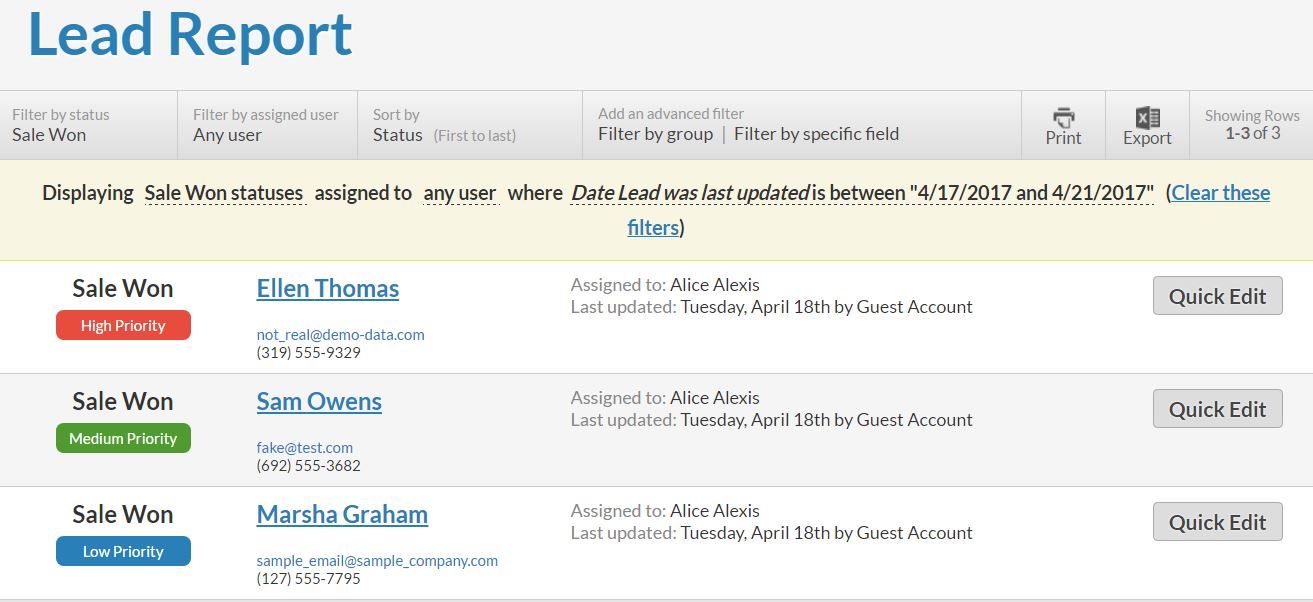This screenshot has width=1313, height=602.
Task: Click Quick Edit for Sam Owens
Action: click(1217, 409)
